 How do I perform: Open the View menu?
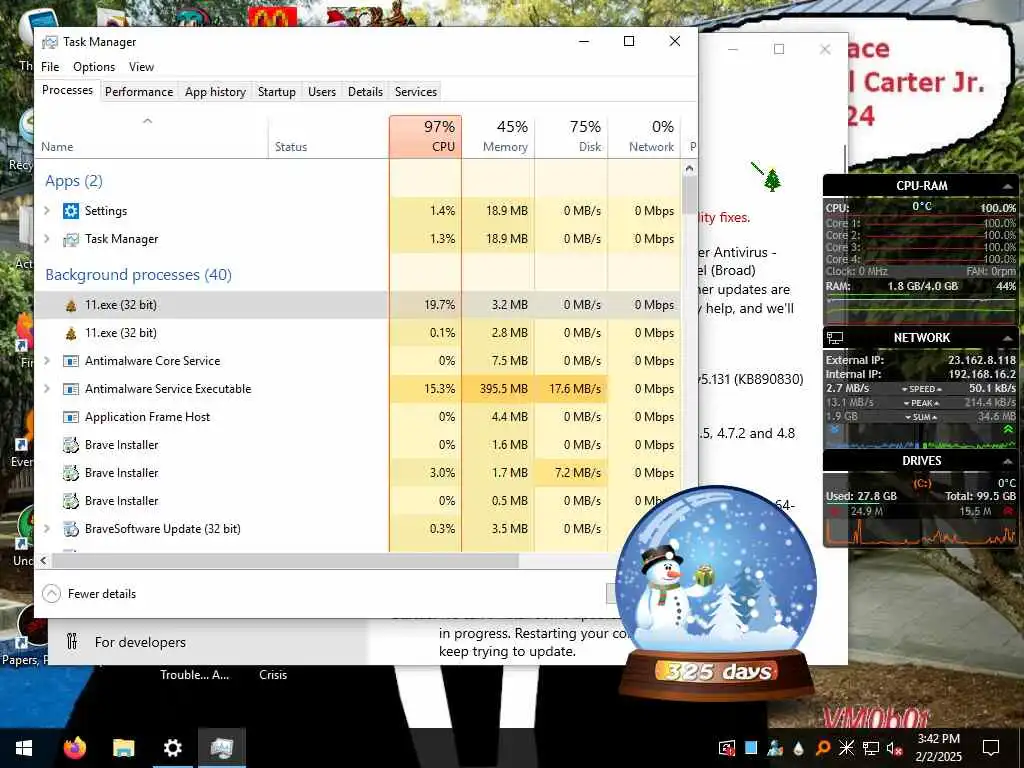click(141, 67)
